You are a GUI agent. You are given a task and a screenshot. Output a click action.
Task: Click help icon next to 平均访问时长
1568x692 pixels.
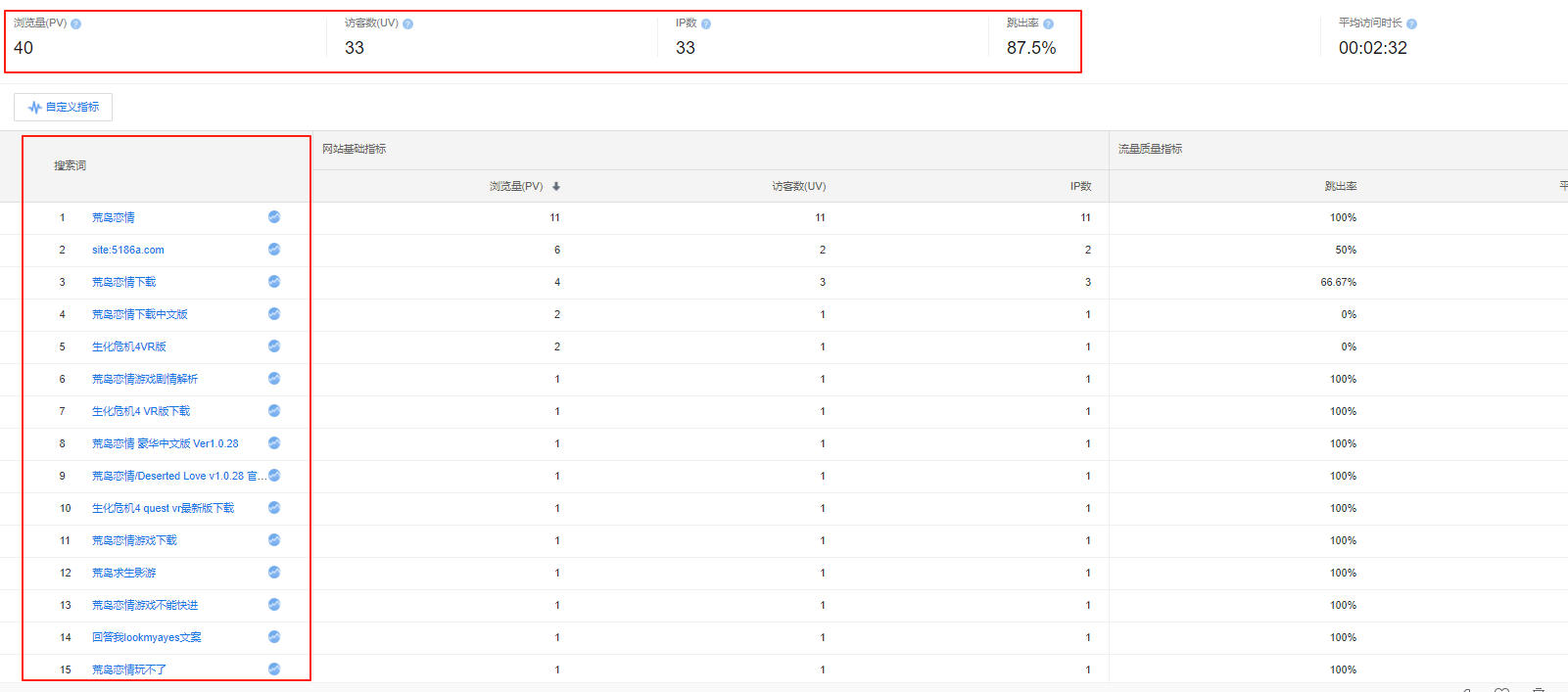pos(1411,23)
